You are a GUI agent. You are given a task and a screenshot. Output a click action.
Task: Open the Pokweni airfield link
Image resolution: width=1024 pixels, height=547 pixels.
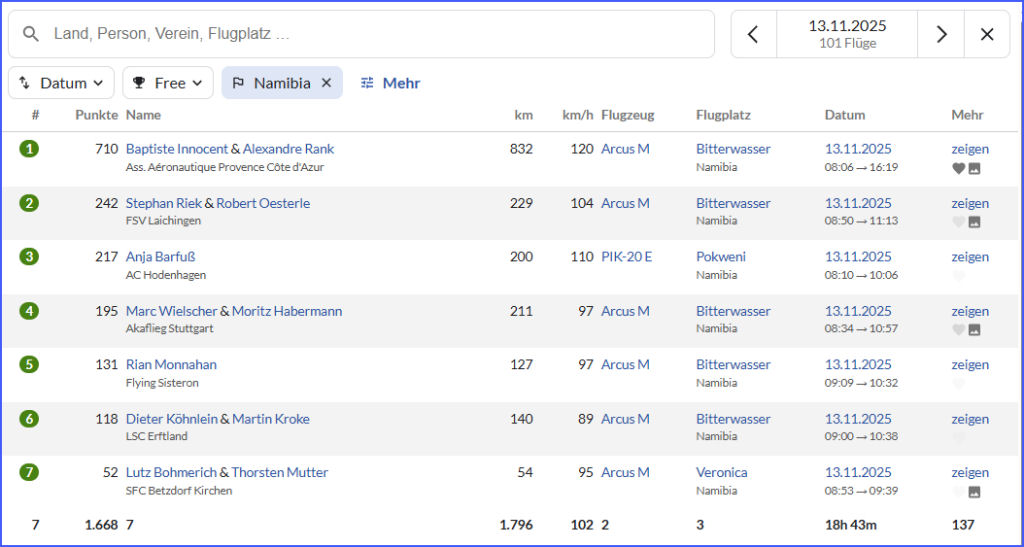click(x=721, y=257)
